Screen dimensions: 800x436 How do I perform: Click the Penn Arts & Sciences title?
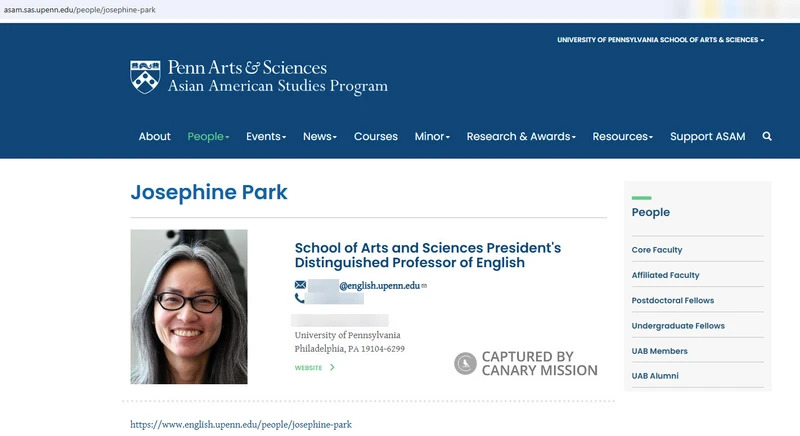coord(247,67)
